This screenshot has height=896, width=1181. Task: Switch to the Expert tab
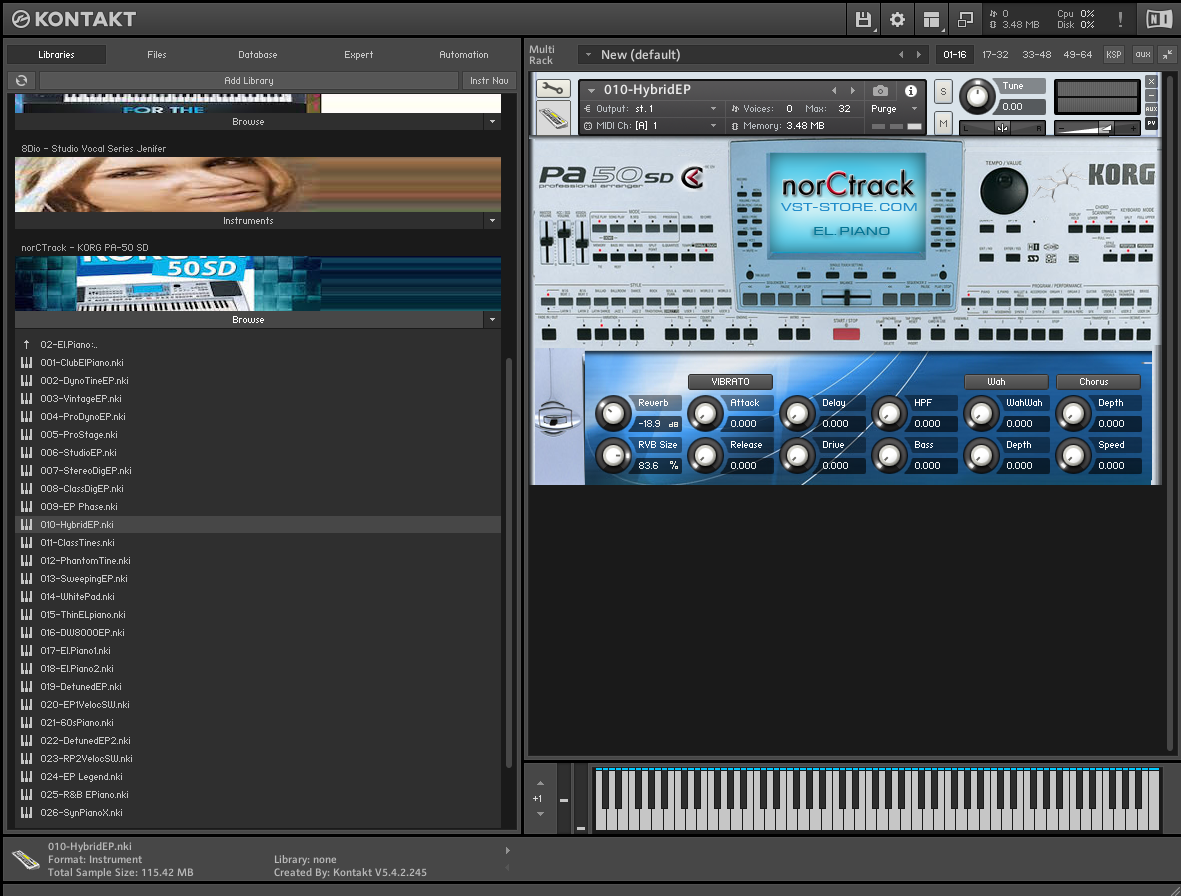tap(359, 55)
